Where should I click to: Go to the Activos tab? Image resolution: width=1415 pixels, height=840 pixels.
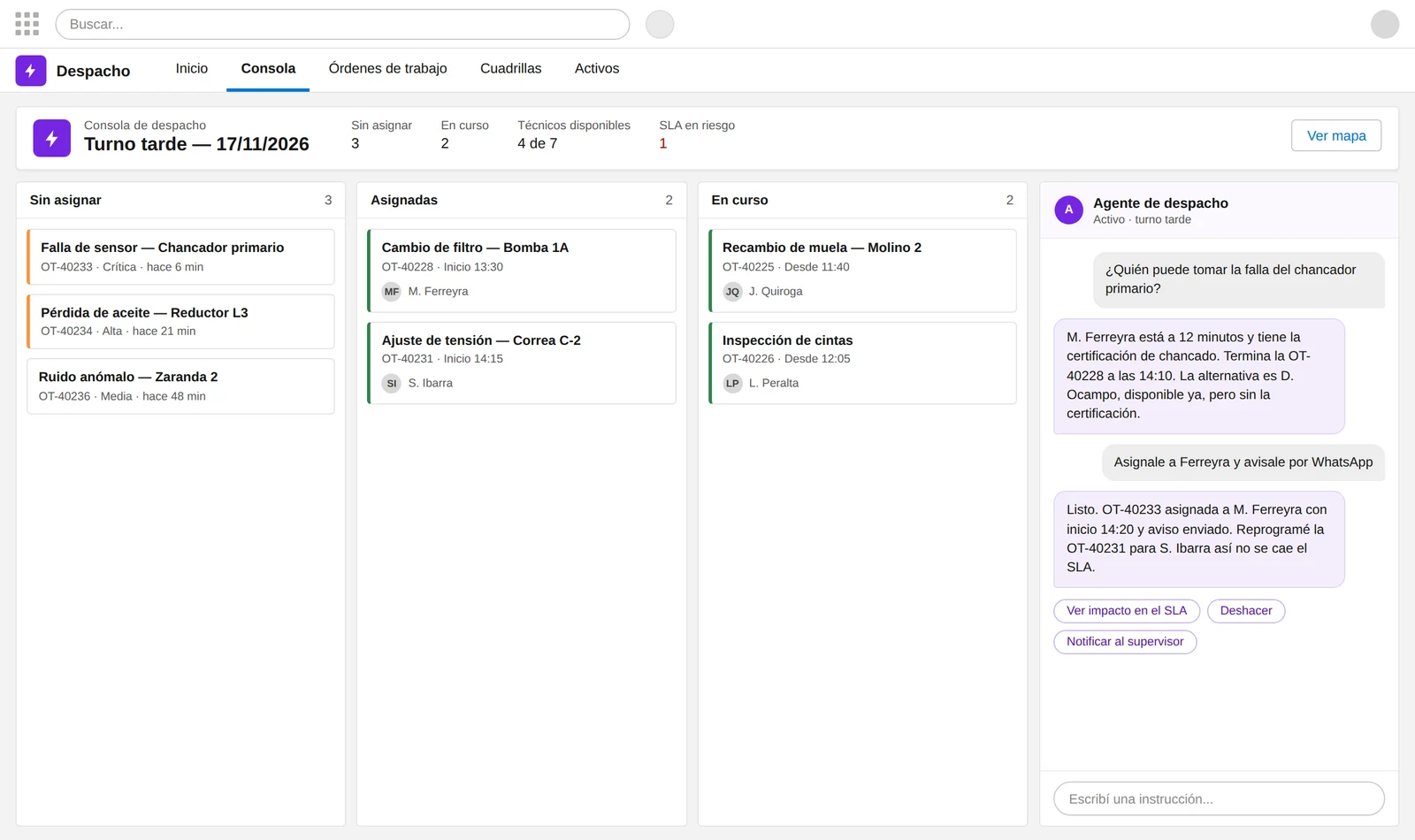(x=597, y=69)
